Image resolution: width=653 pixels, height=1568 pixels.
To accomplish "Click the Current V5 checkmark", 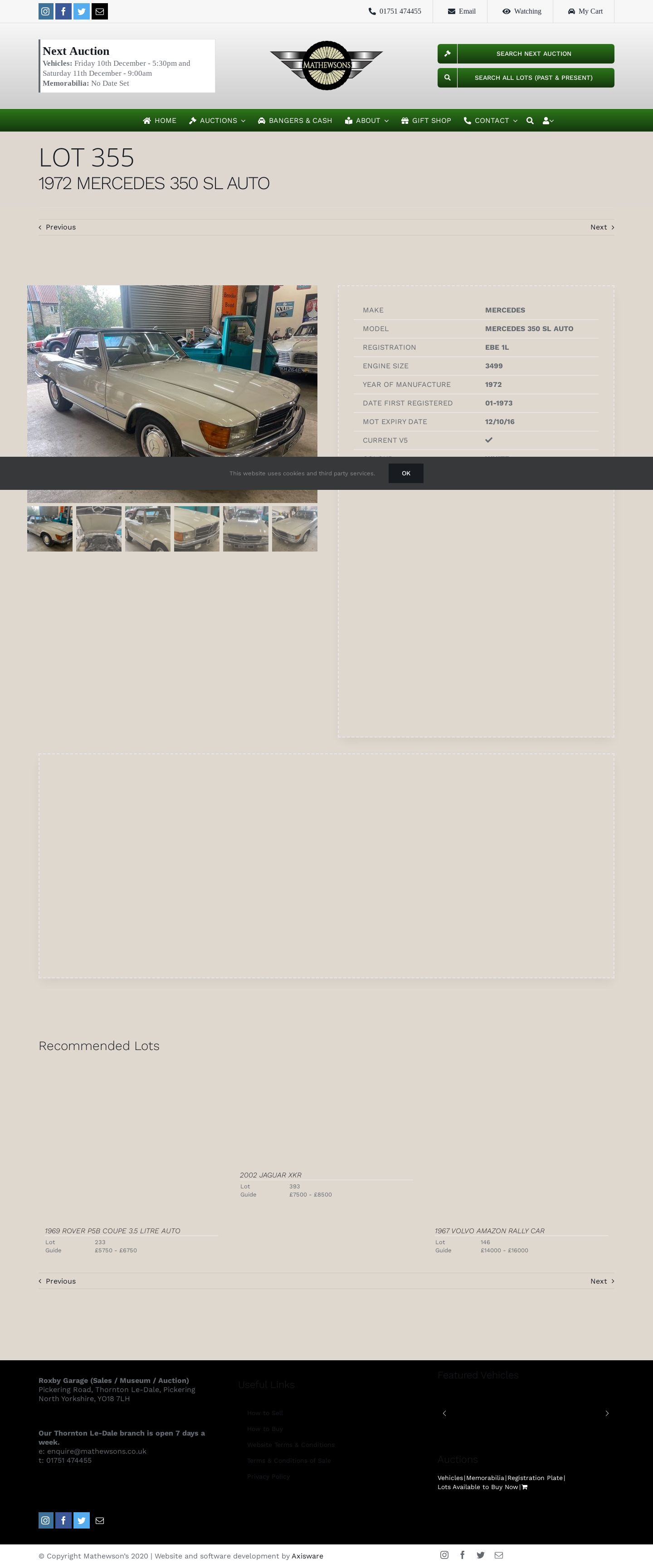I will pos(489,440).
